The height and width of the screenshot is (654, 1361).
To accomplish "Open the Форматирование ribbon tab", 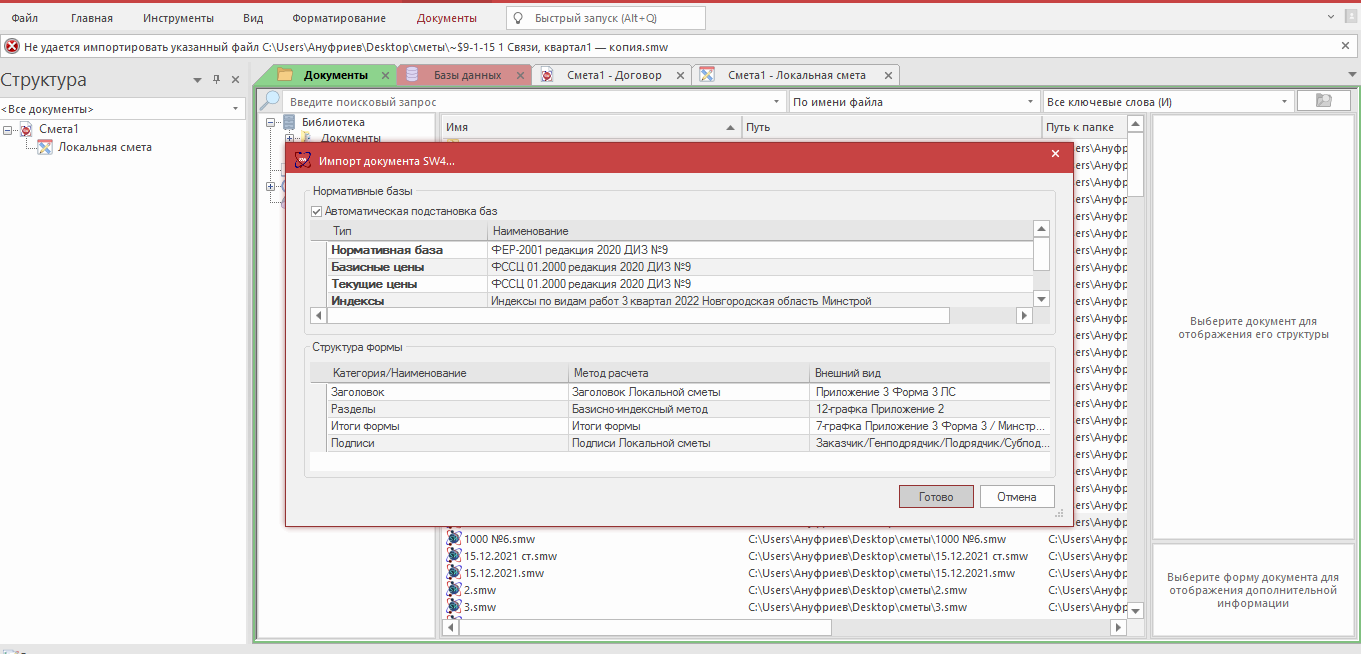I will (339, 18).
